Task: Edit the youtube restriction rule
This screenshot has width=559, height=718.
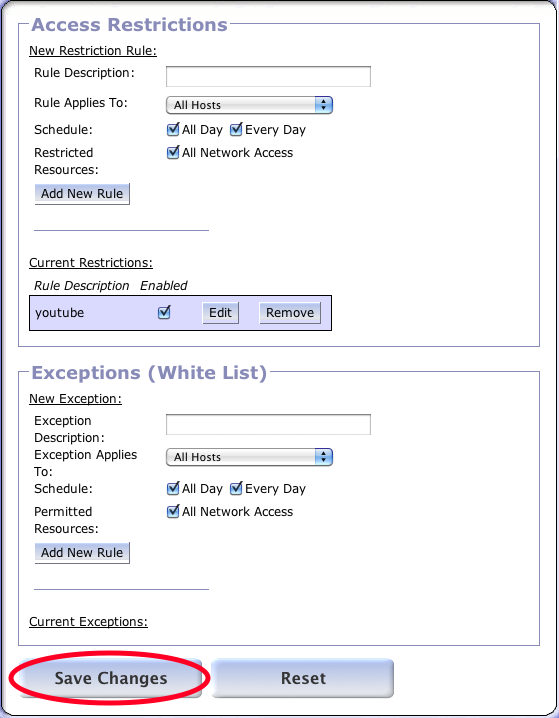Action: click(x=221, y=313)
